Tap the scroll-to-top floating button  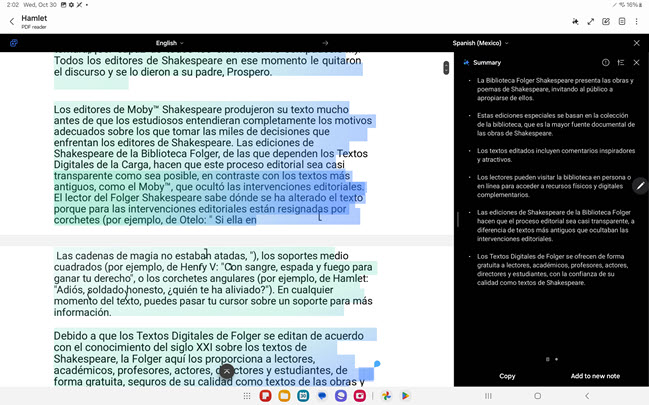pos(227,371)
